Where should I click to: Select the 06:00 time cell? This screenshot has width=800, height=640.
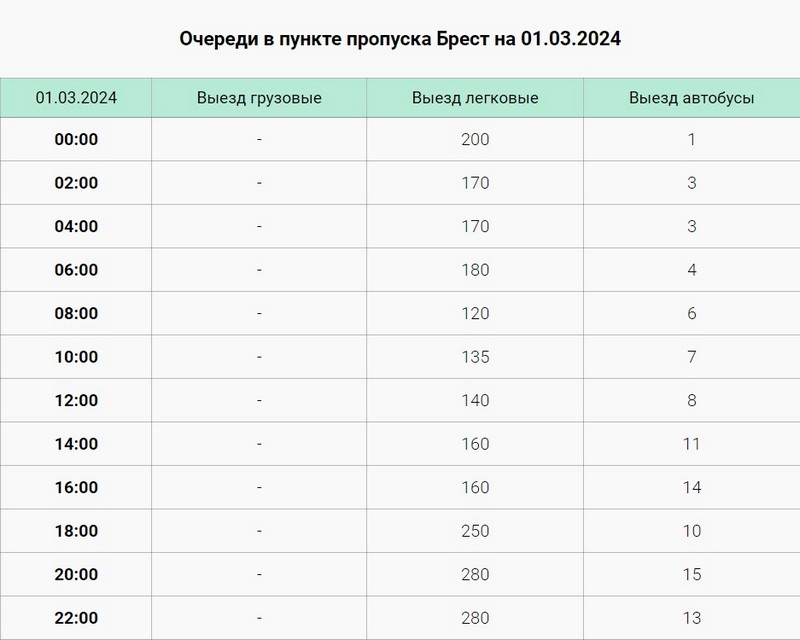[x=76, y=270]
